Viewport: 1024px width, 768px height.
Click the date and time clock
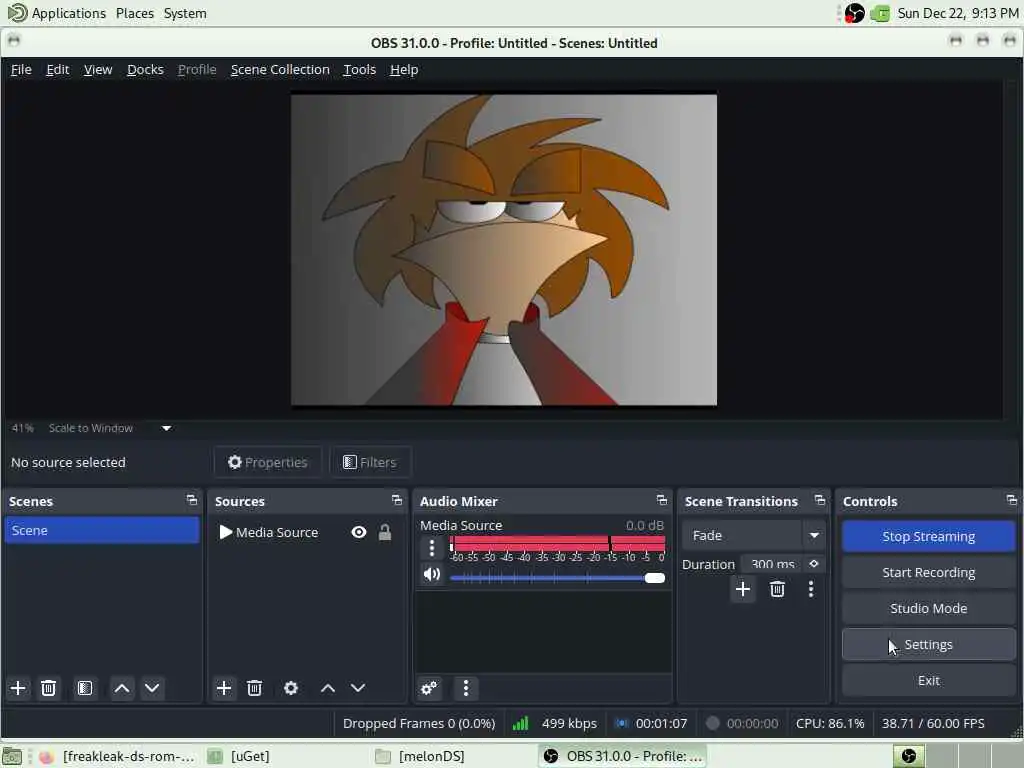click(x=957, y=13)
